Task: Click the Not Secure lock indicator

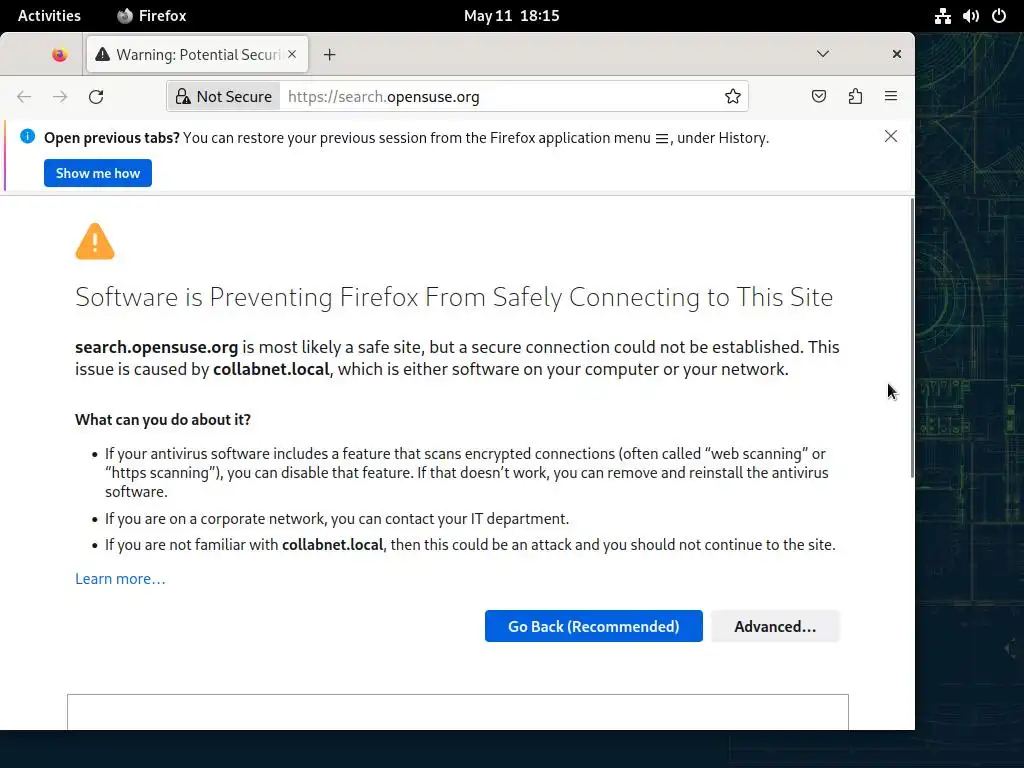Action: click(224, 97)
